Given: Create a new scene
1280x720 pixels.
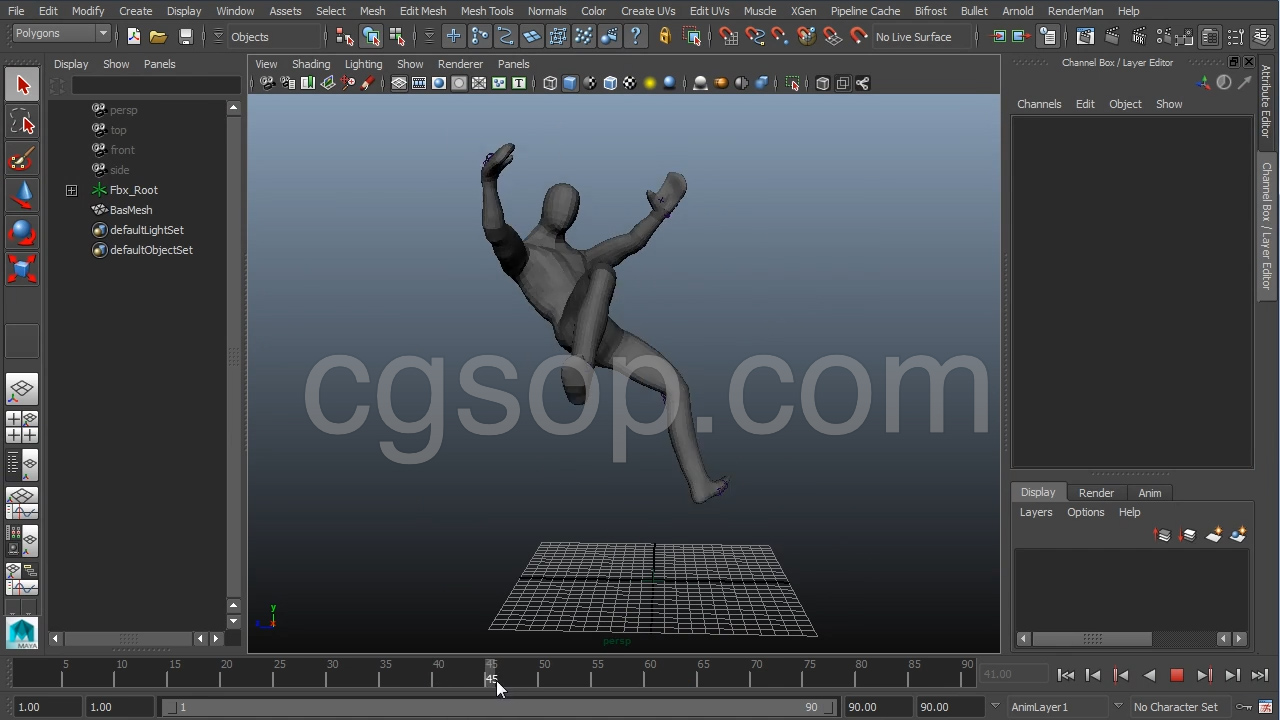Looking at the screenshot, I should click(134, 37).
